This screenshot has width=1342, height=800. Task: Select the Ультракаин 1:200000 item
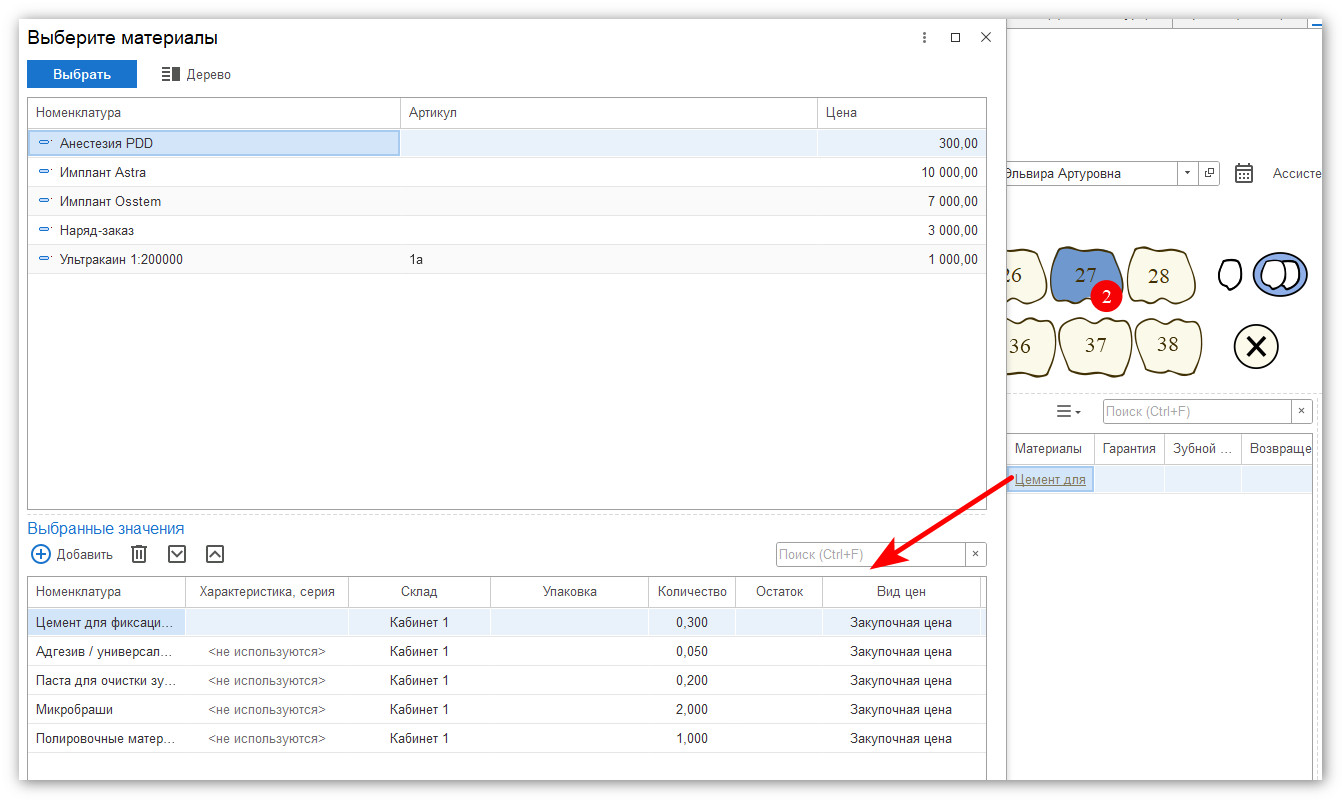tap(506, 259)
